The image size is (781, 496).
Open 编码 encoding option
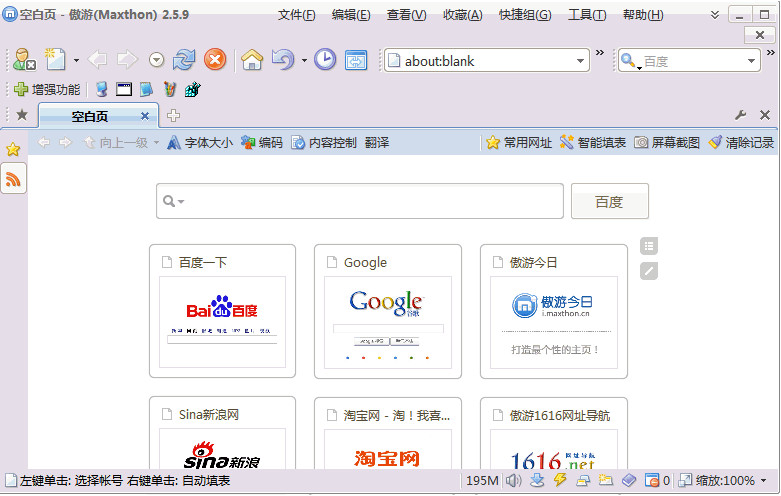[x=261, y=143]
